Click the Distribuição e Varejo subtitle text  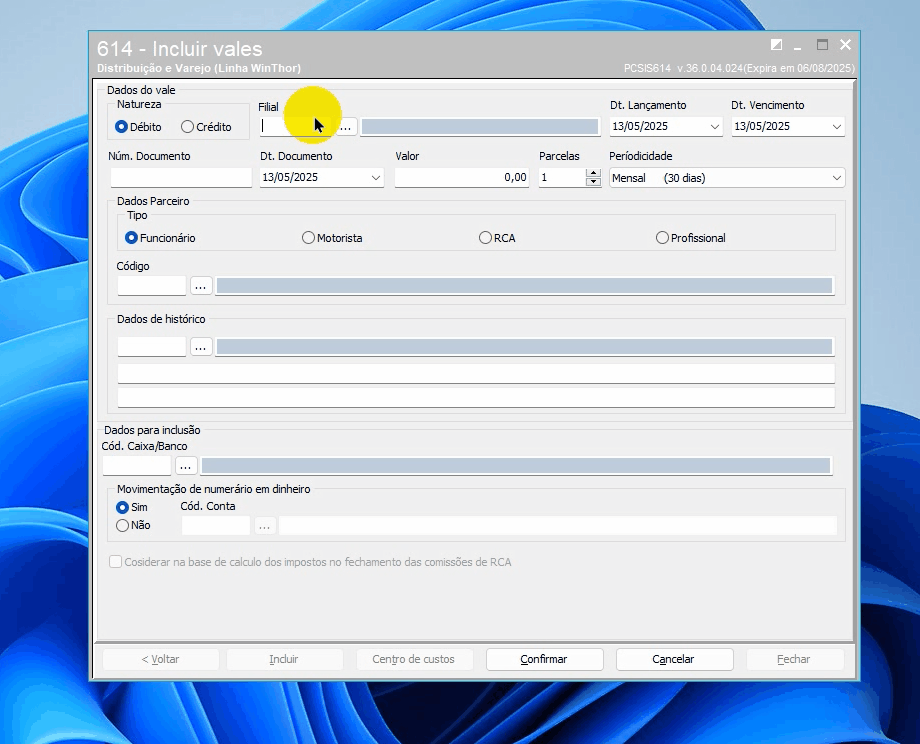coord(199,69)
